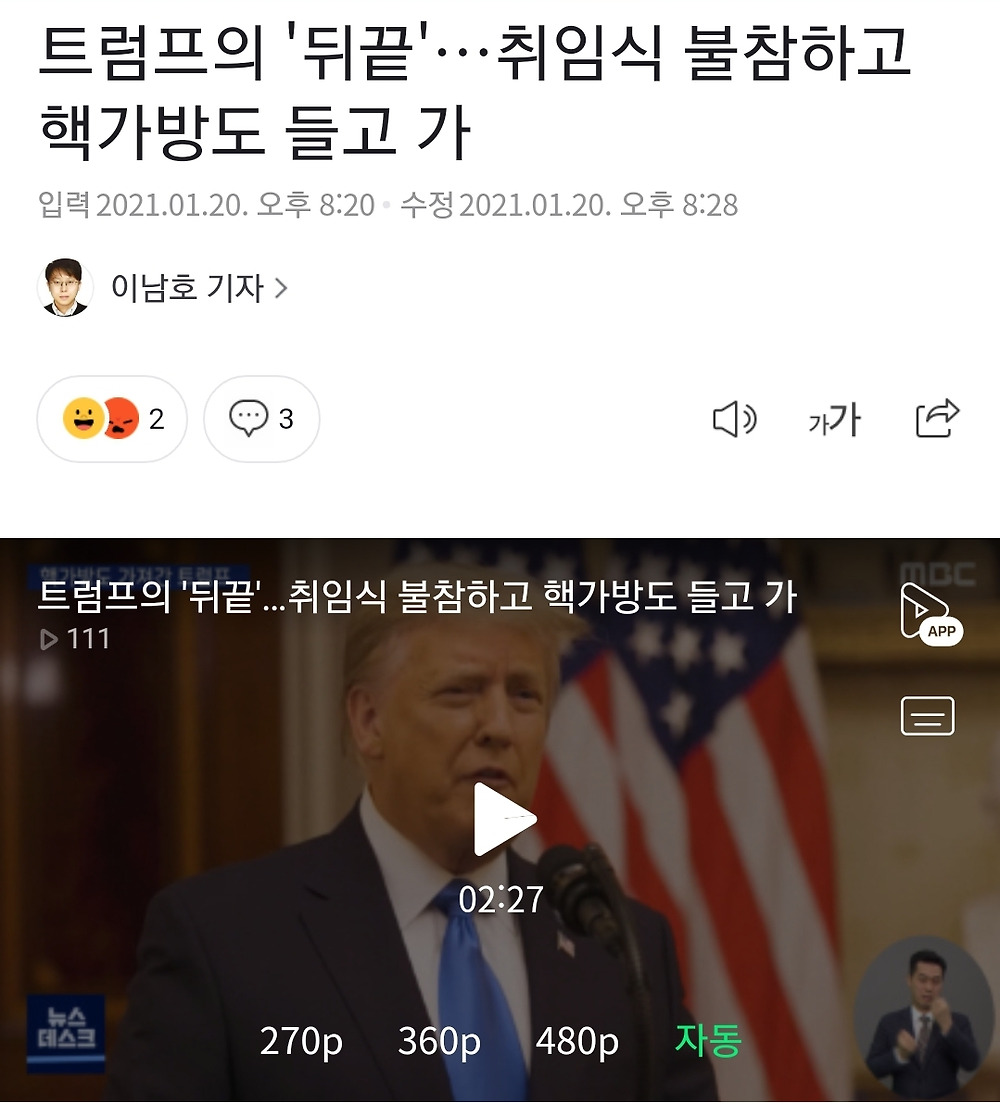Click the video title overlay text
This screenshot has width=1000, height=1104.
[417, 596]
